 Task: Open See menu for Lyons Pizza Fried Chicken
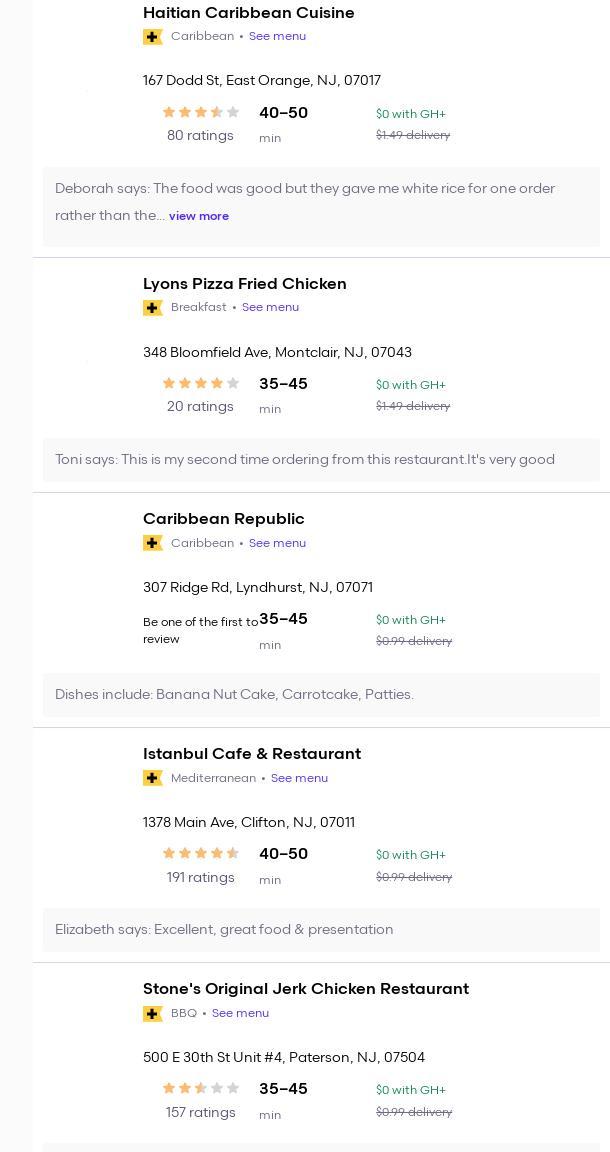(x=270, y=307)
